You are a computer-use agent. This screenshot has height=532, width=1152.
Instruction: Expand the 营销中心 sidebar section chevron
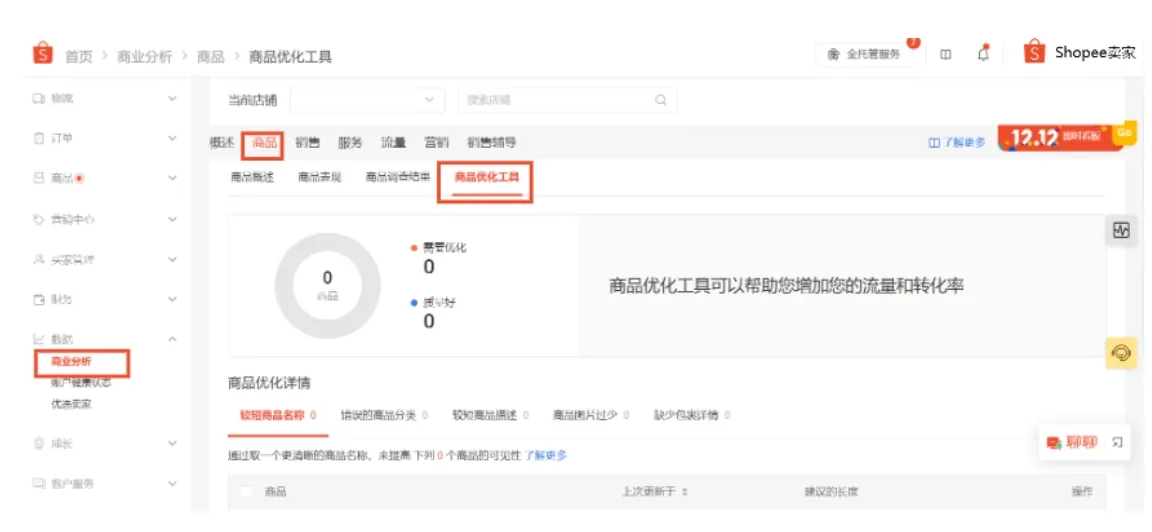[173, 219]
